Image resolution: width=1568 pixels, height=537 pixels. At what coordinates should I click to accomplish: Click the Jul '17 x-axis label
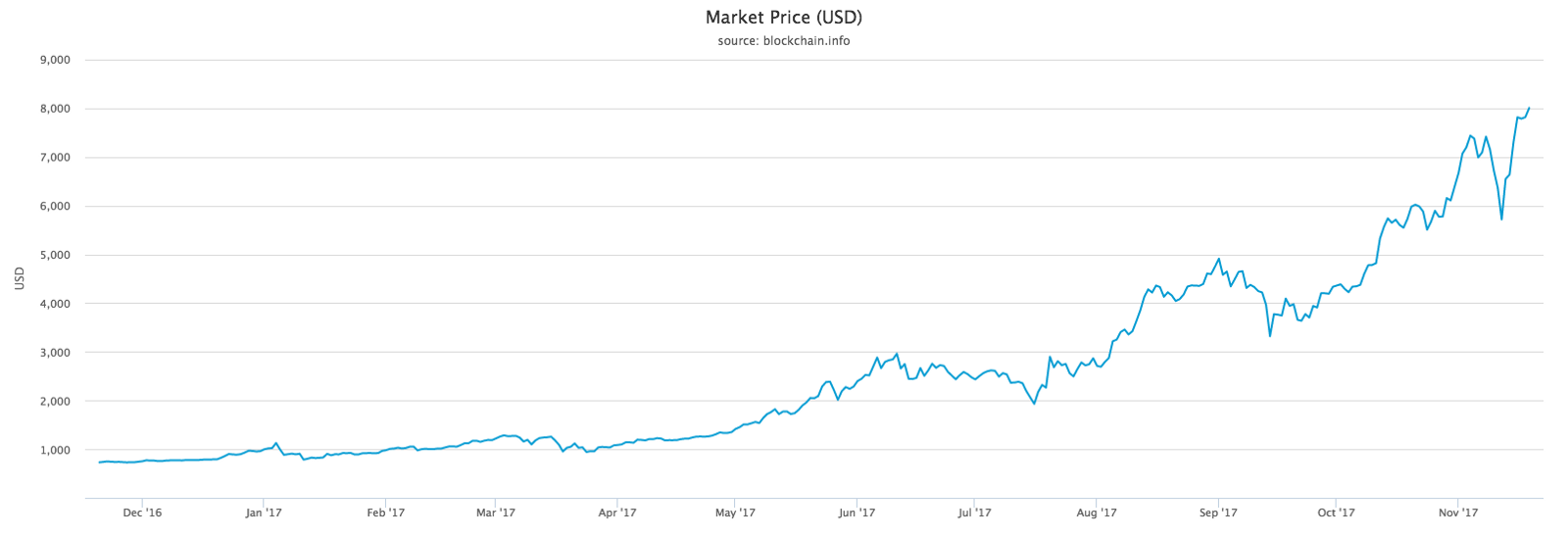[x=975, y=513]
